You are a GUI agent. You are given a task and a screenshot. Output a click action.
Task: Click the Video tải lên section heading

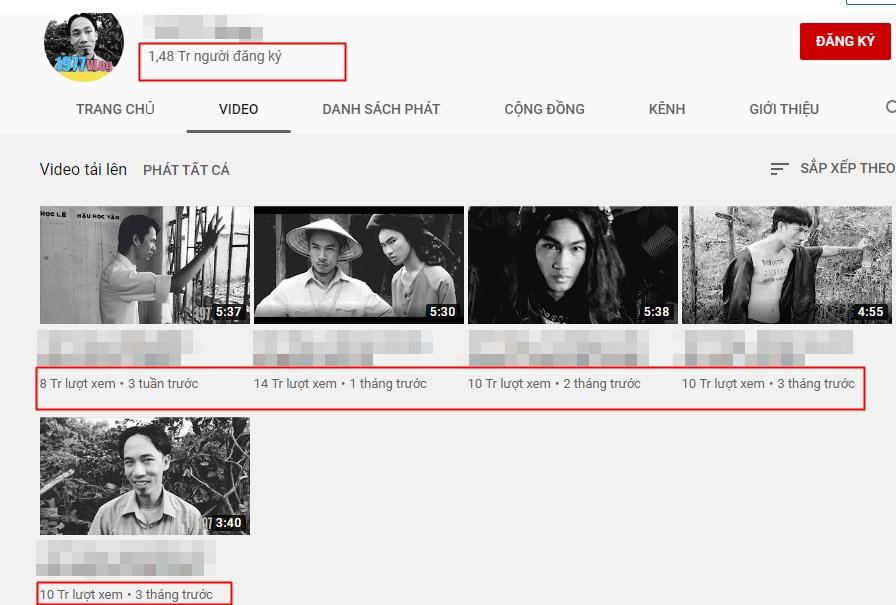(83, 169)
